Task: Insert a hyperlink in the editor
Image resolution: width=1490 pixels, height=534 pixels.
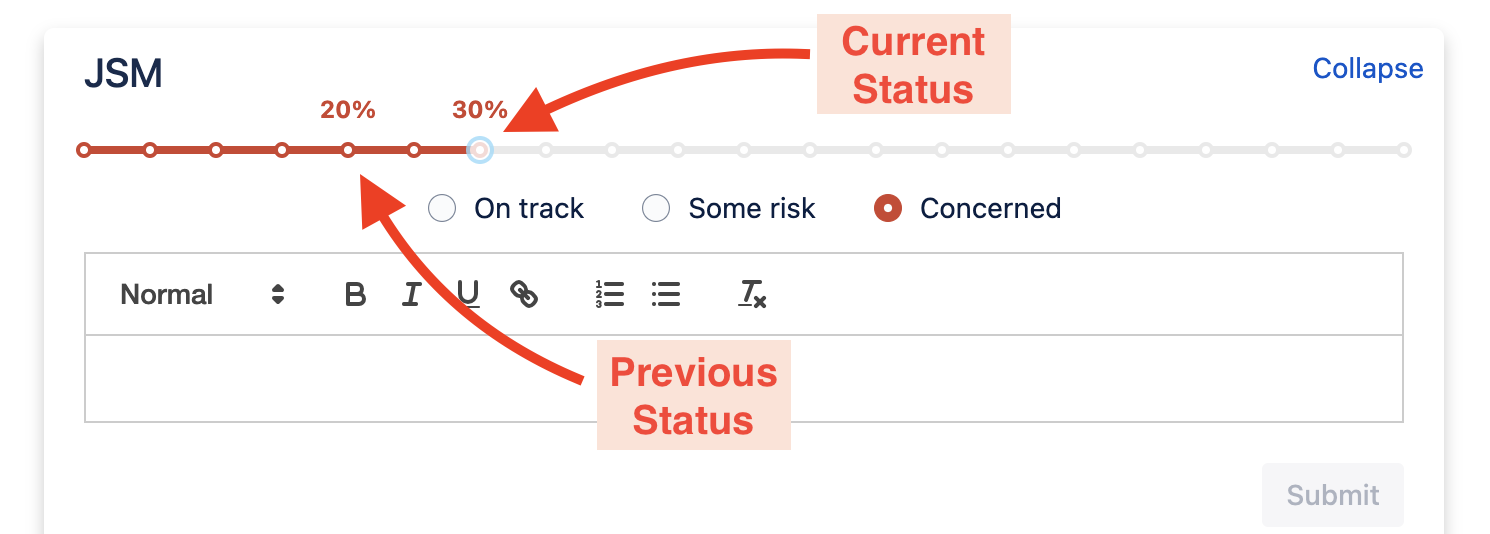Action: pos(524,294)
